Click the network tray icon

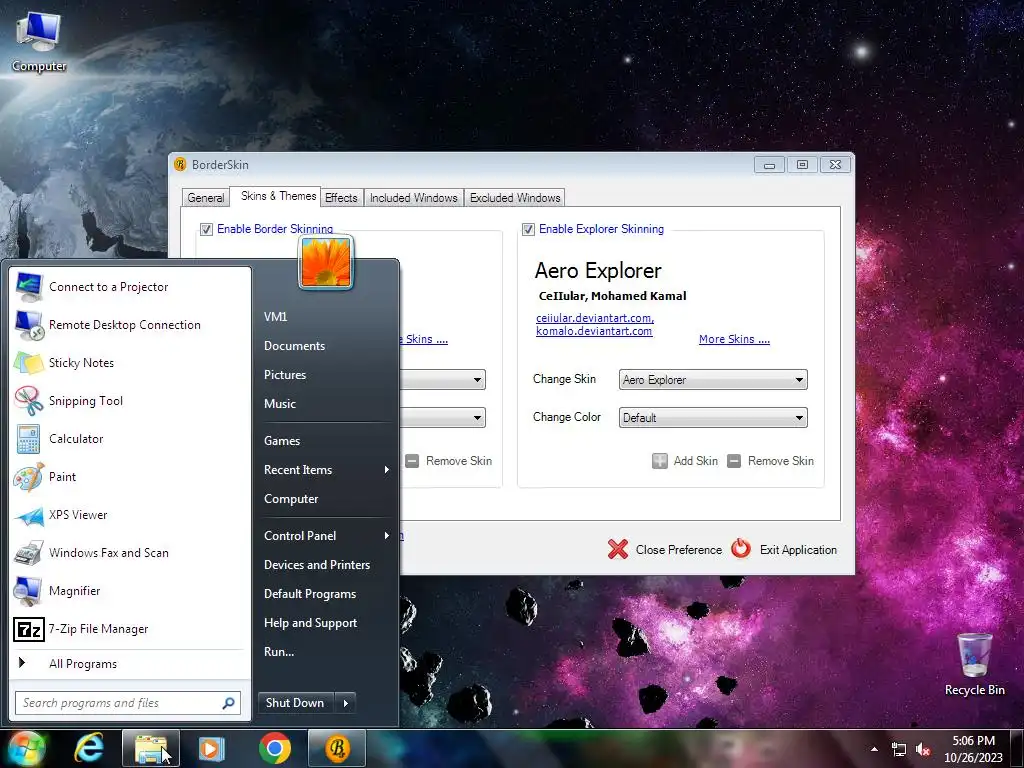click(899, 750)
